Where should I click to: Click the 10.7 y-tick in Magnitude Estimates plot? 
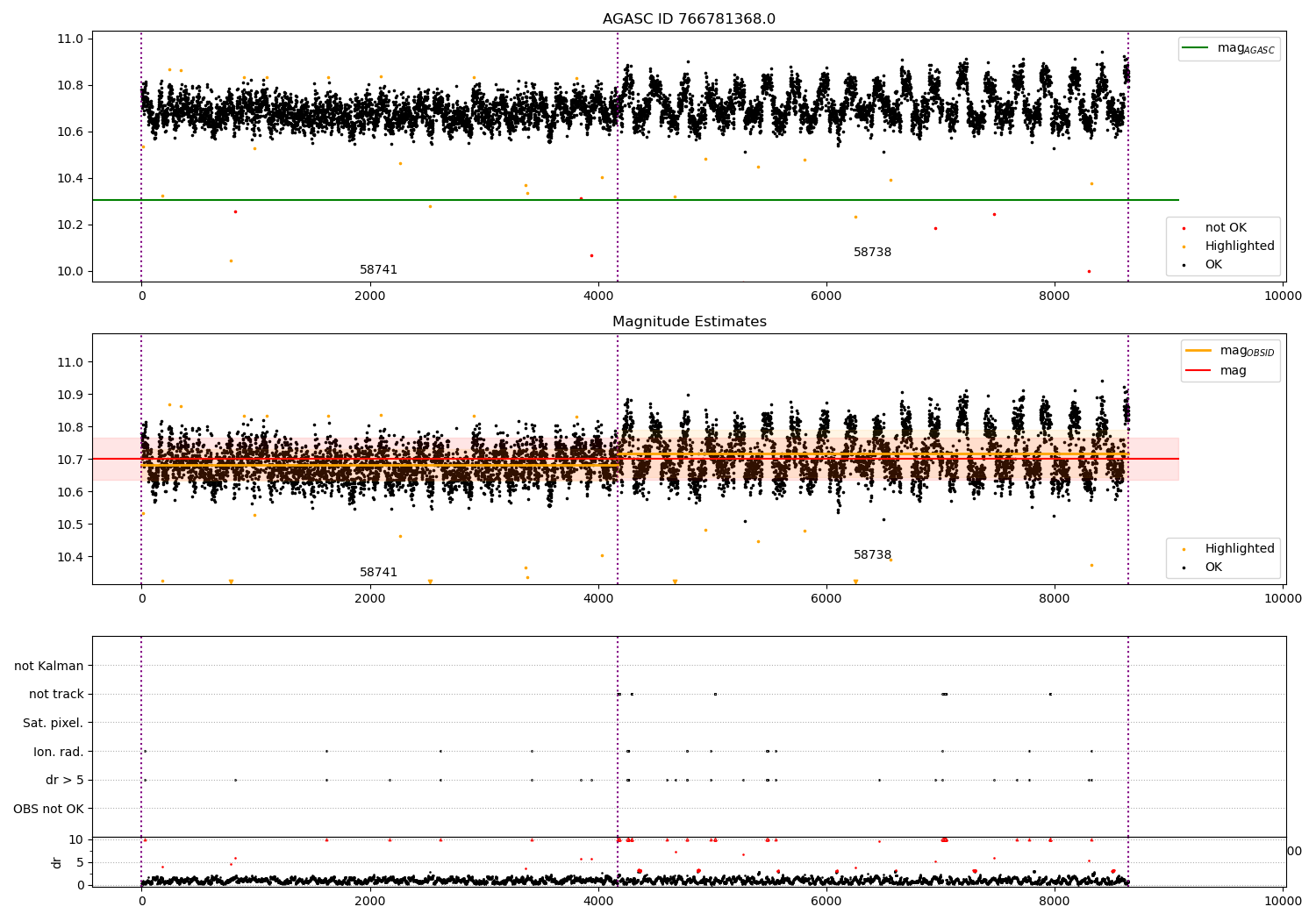[70, 460]
